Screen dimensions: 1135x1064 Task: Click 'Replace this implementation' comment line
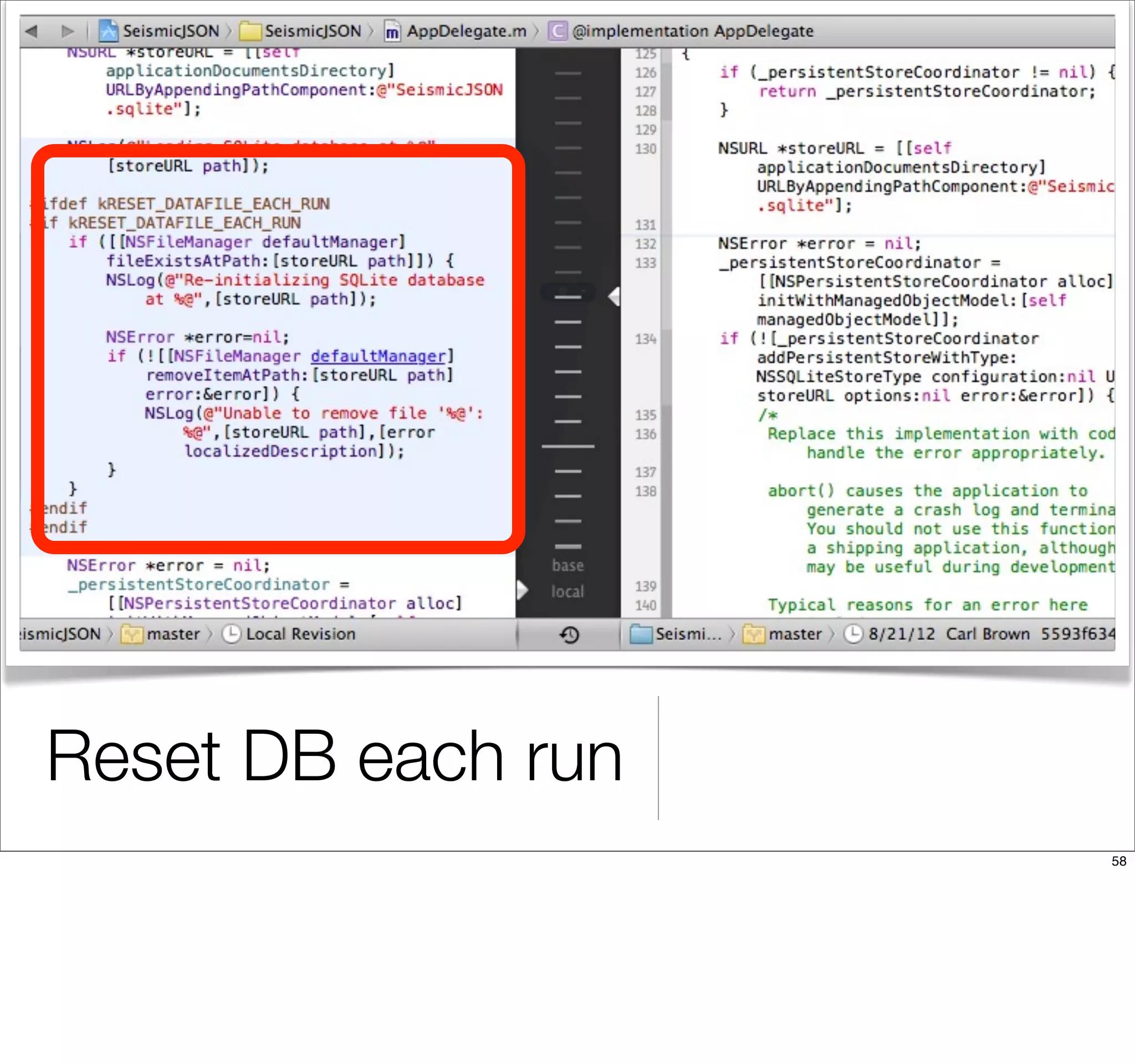tap(941, 434)
